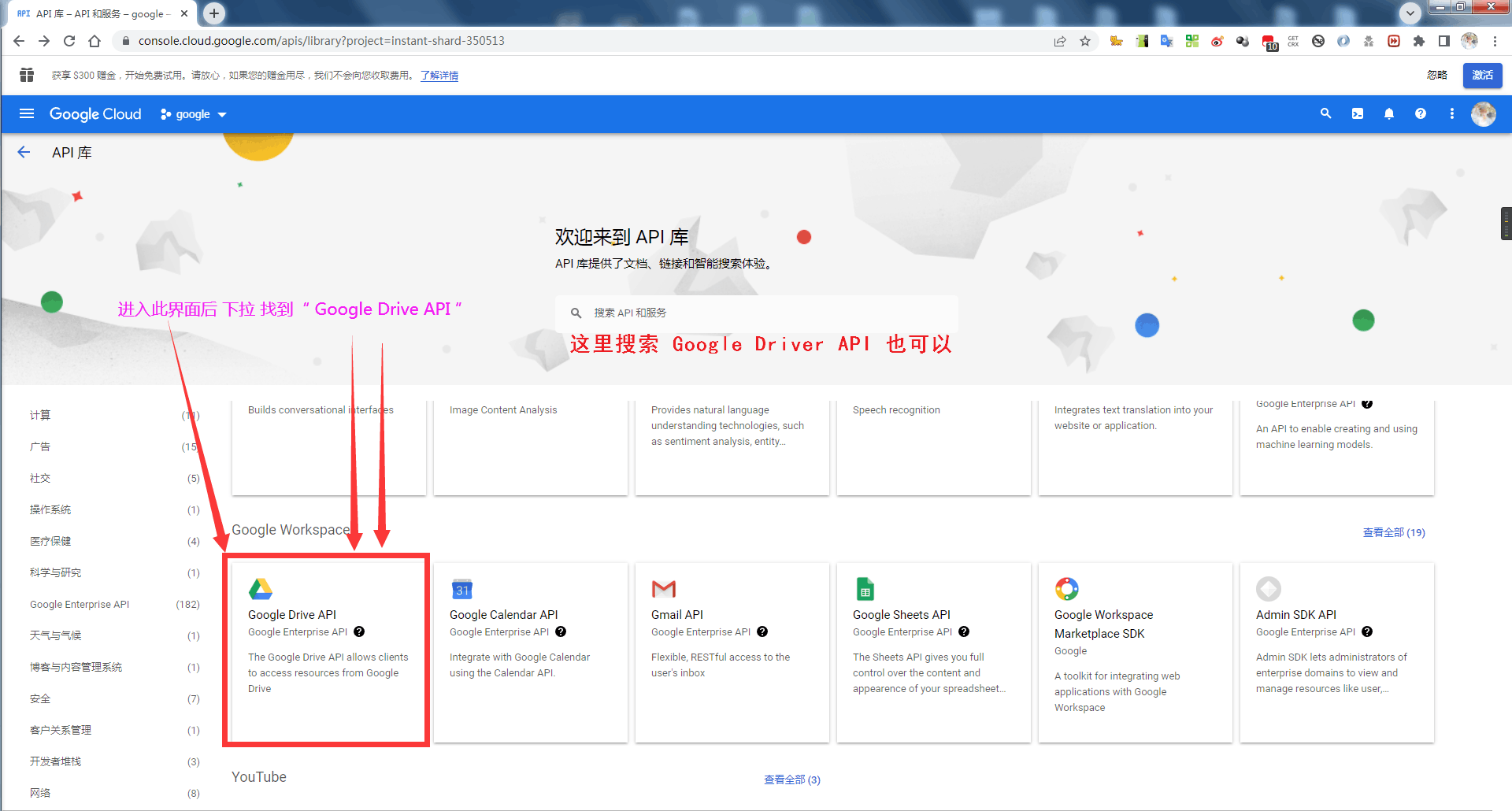Activate Cloud Shell terminal
Screen dimensions: 1512x811
[x=1357, y=113]
